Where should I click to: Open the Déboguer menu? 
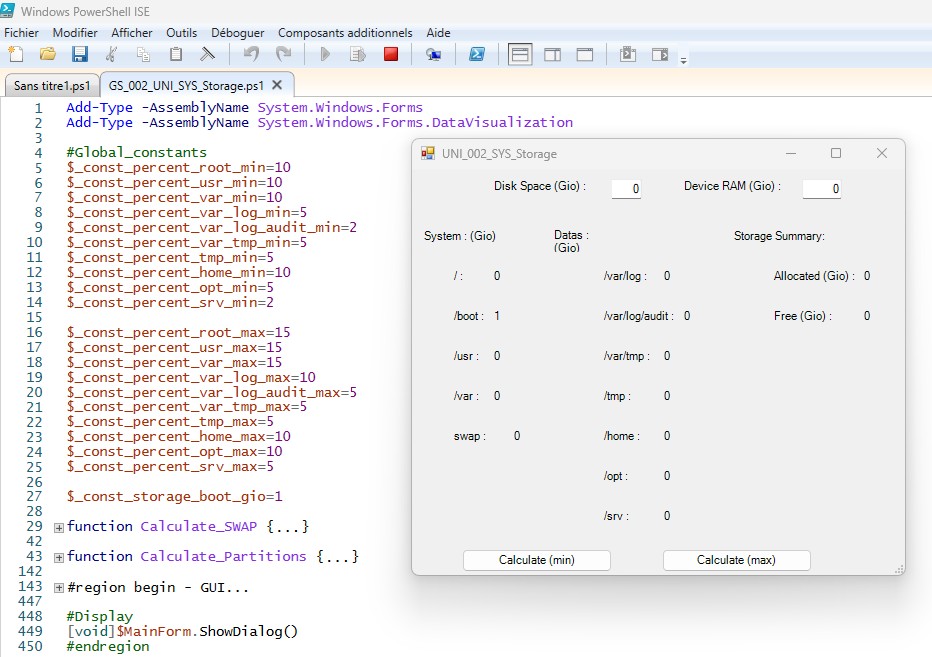[x=238, y=33]
